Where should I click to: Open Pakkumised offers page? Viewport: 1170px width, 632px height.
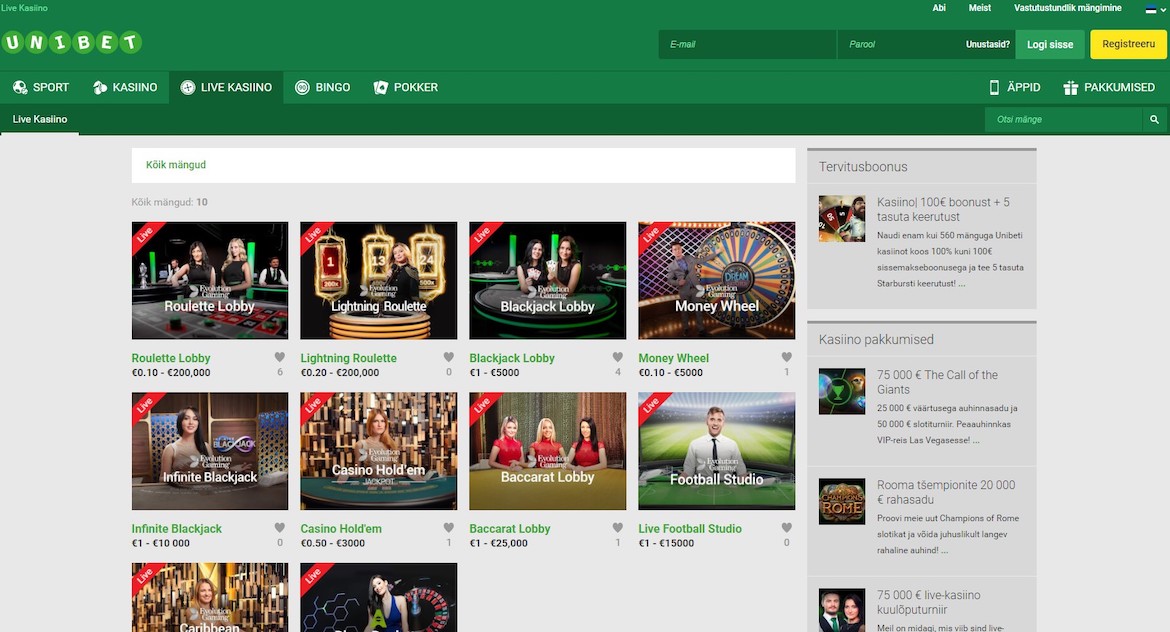click(1110, 87)
